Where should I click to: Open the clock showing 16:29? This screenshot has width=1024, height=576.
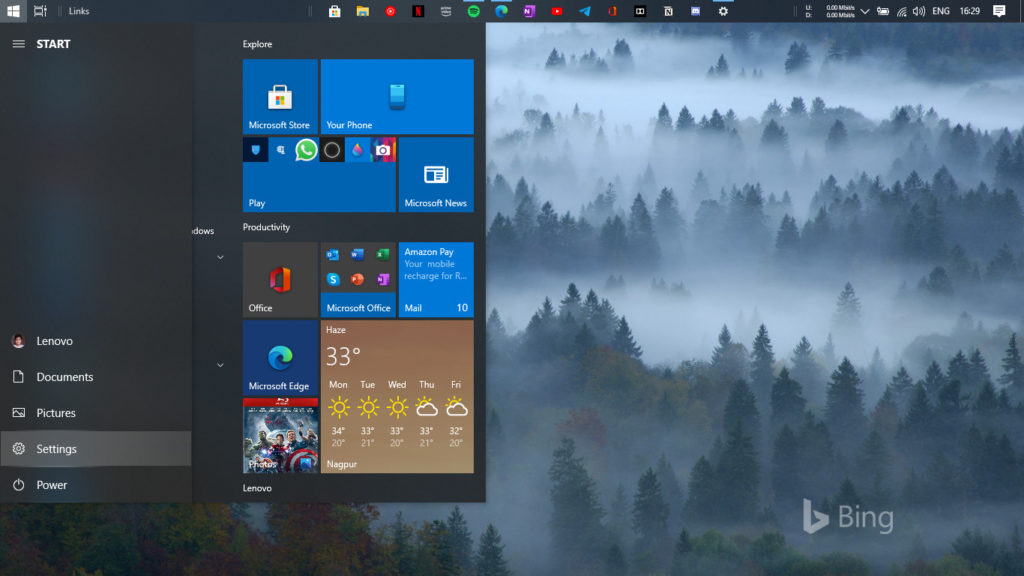(970, 11)
